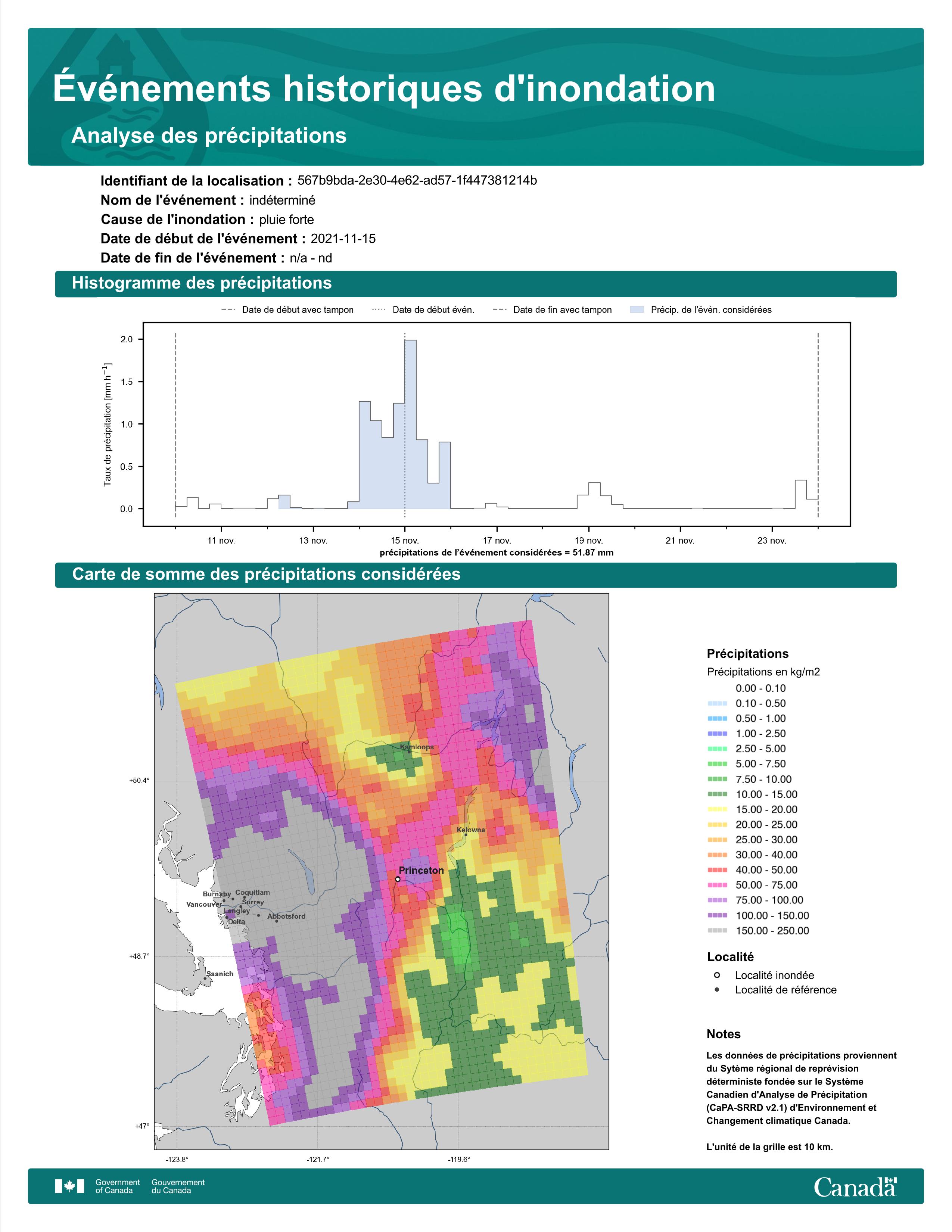Click the Localité de référence legend dot

(x=717, y=989)
